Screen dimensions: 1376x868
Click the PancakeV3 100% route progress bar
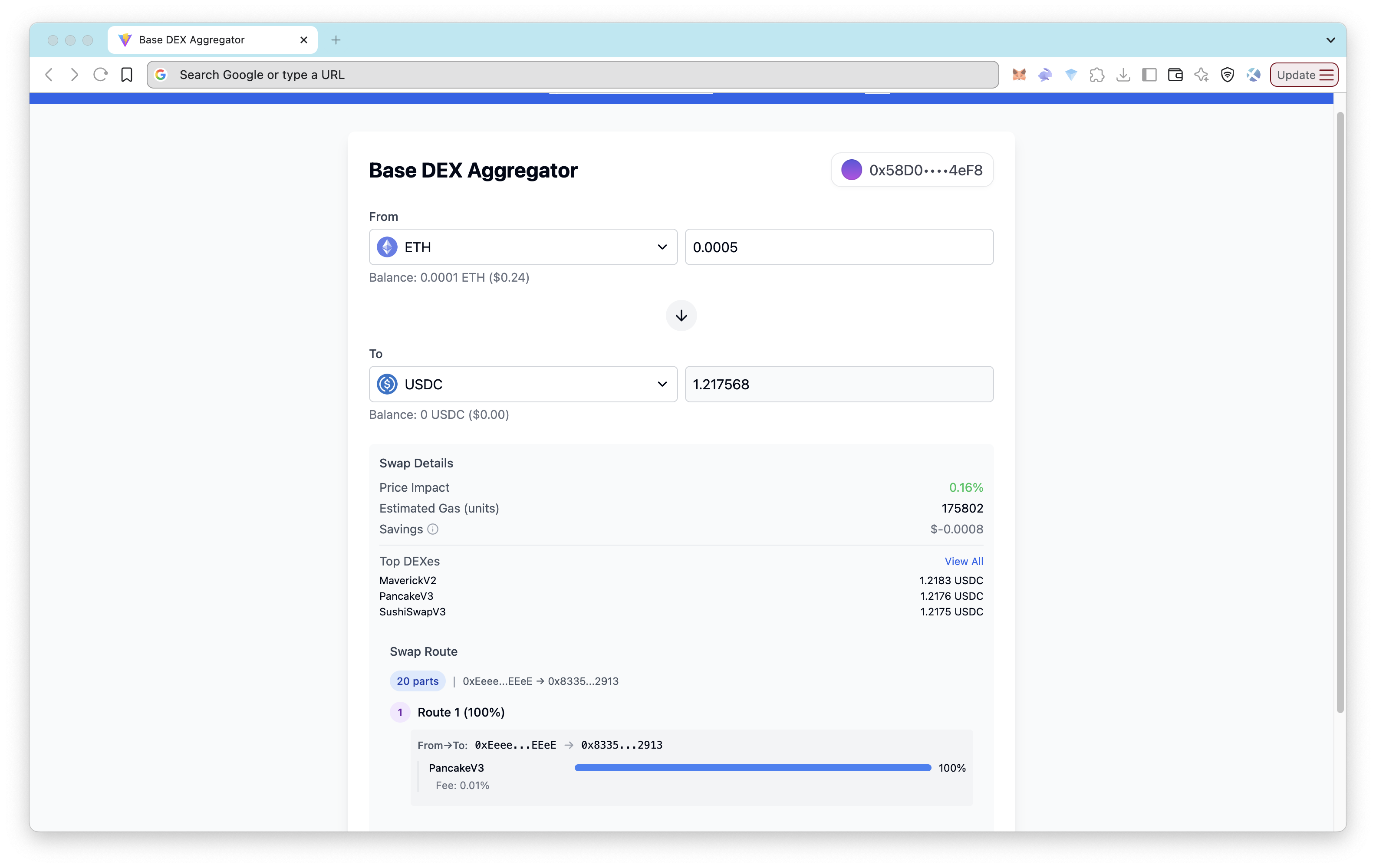(753, 768)
